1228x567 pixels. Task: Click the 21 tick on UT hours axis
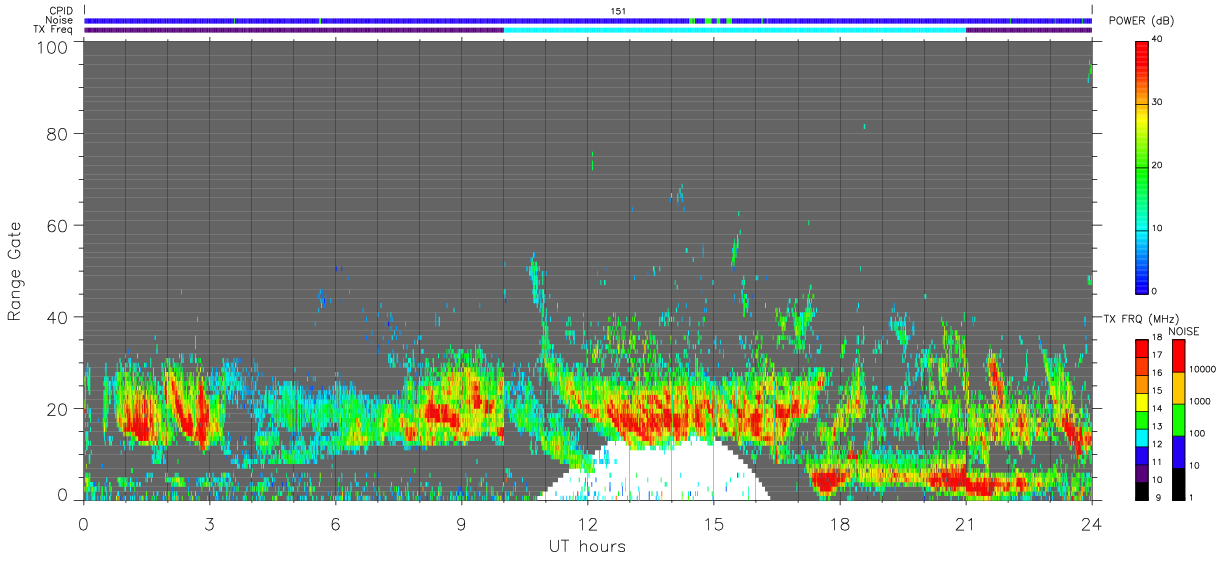coord(966,523)
